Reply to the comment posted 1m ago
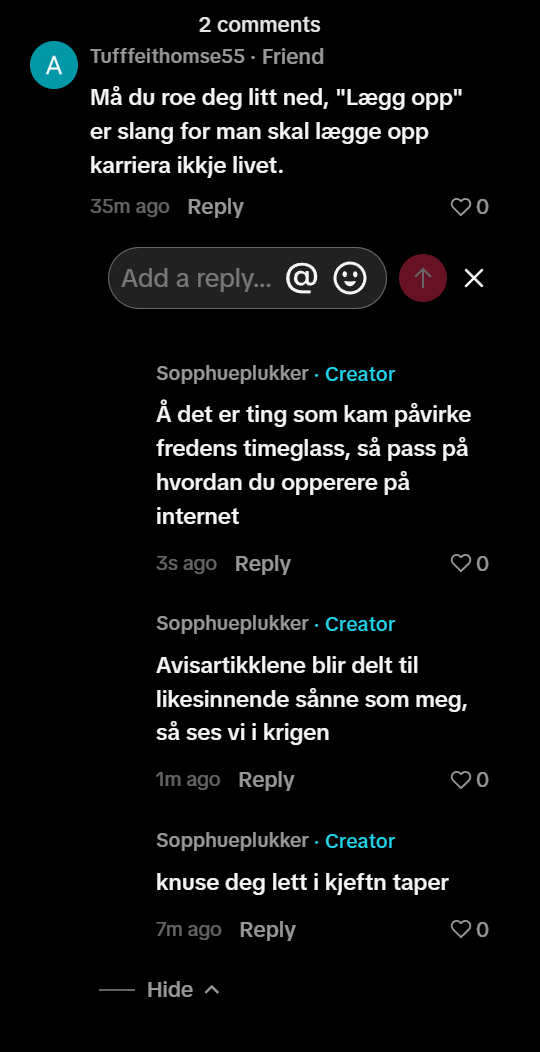Image resolution: width=540 pixels, height=1052 pixels. (x=266, y=780)
